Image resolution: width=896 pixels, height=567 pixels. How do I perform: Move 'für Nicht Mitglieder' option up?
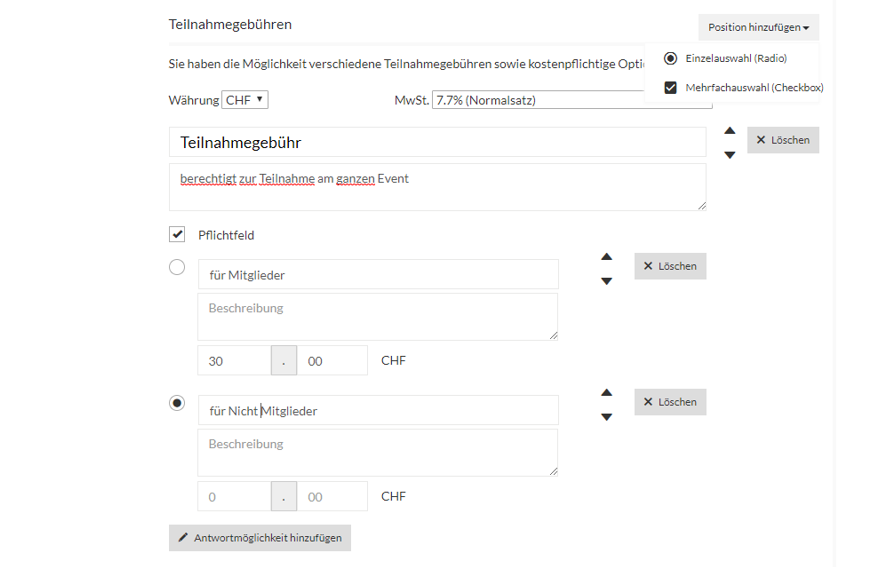click(x=607, y=393)
